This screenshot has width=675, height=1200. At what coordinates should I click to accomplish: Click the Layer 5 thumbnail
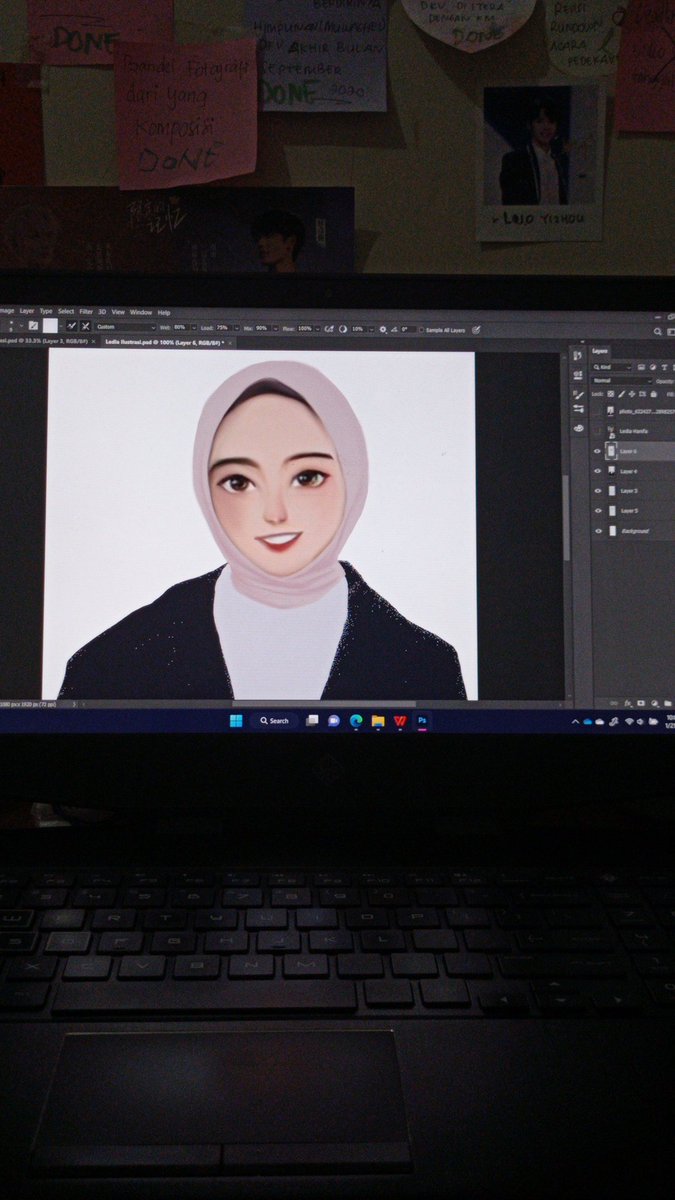pos(612,511)
